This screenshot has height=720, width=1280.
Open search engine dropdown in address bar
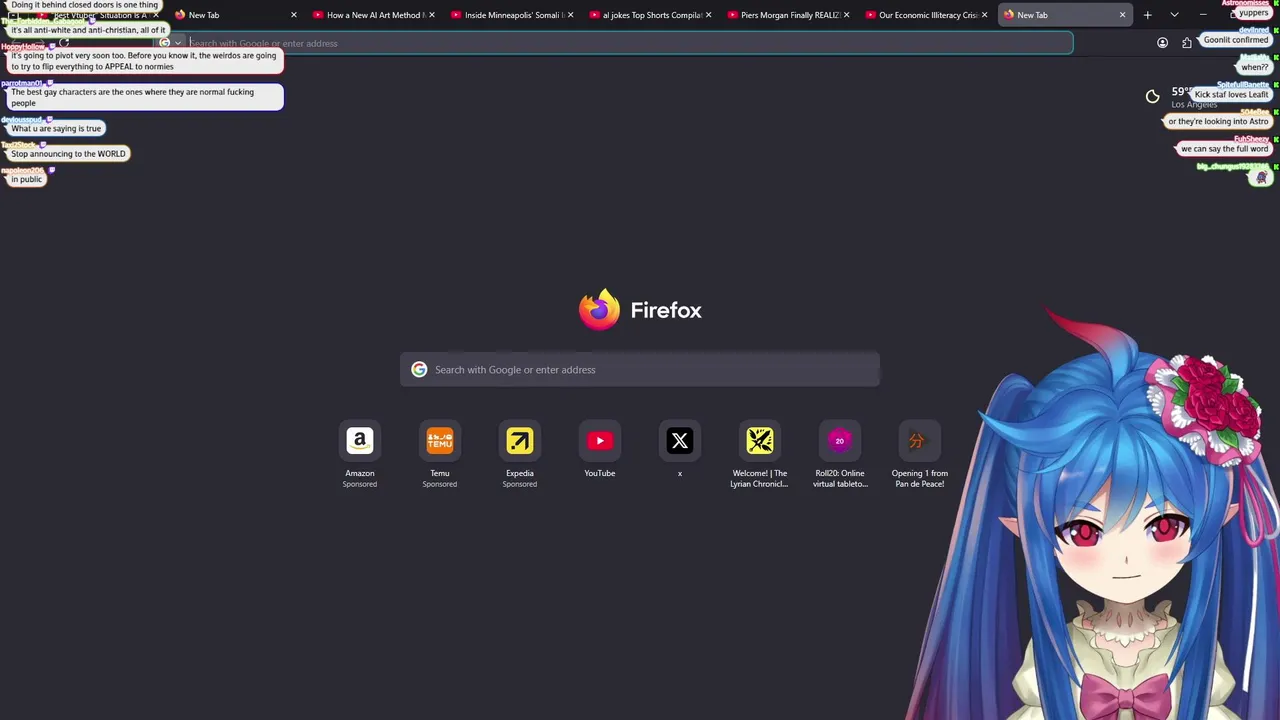pyautogui.click(x=170, y=43)
